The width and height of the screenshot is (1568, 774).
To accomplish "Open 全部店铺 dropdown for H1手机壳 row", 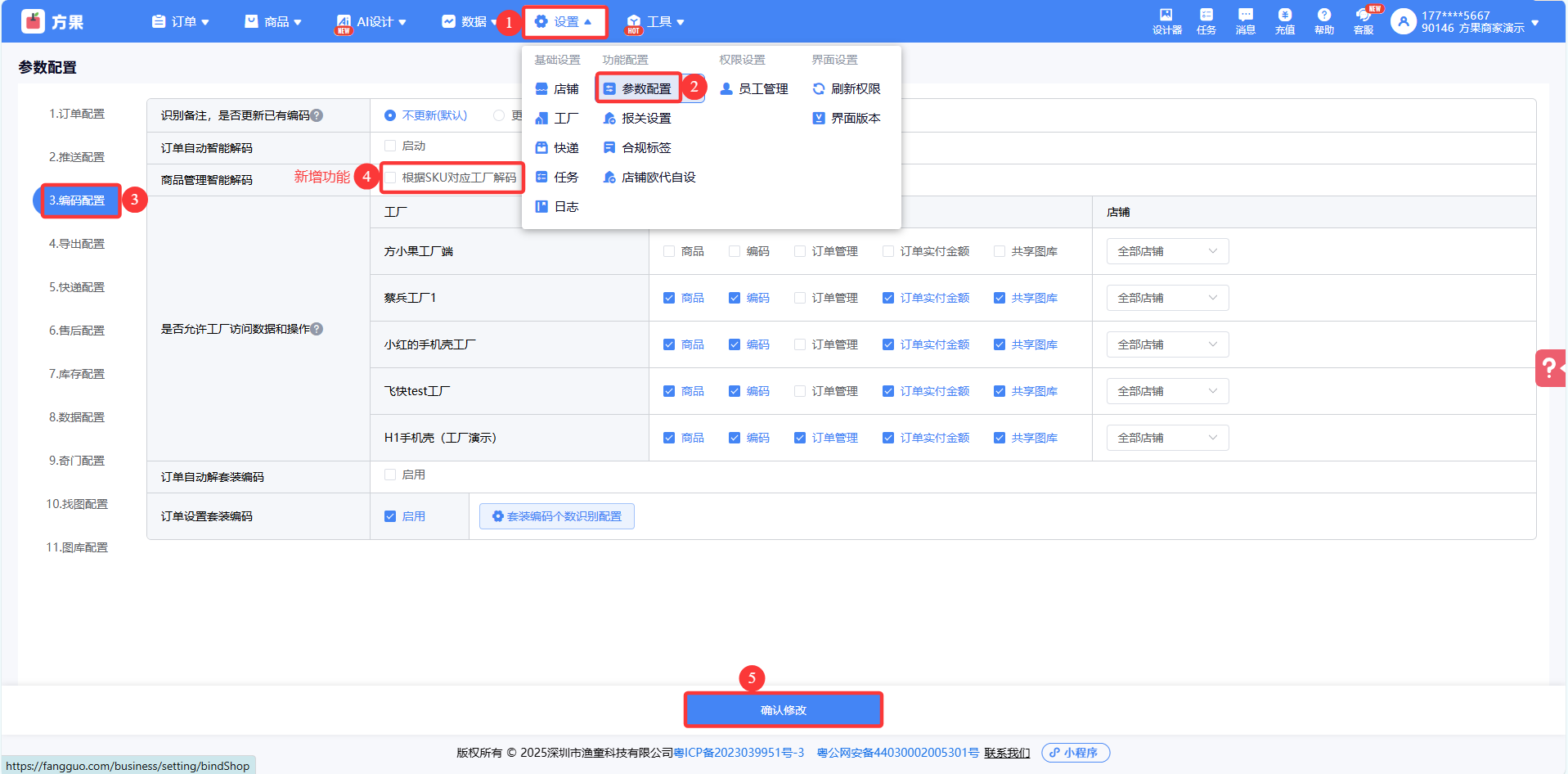I will point(1167,438).
